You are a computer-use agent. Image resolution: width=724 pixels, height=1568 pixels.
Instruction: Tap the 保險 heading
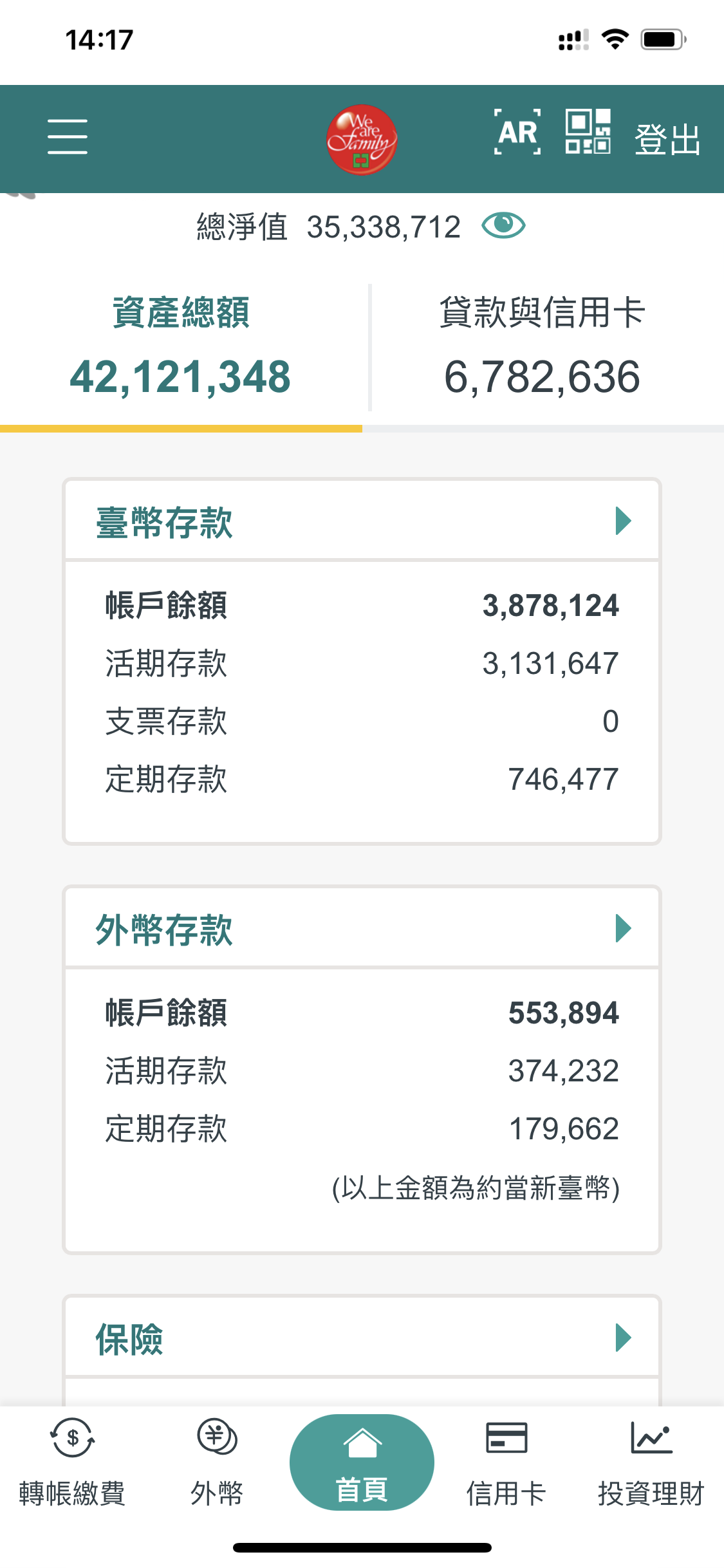point(129,1339)
